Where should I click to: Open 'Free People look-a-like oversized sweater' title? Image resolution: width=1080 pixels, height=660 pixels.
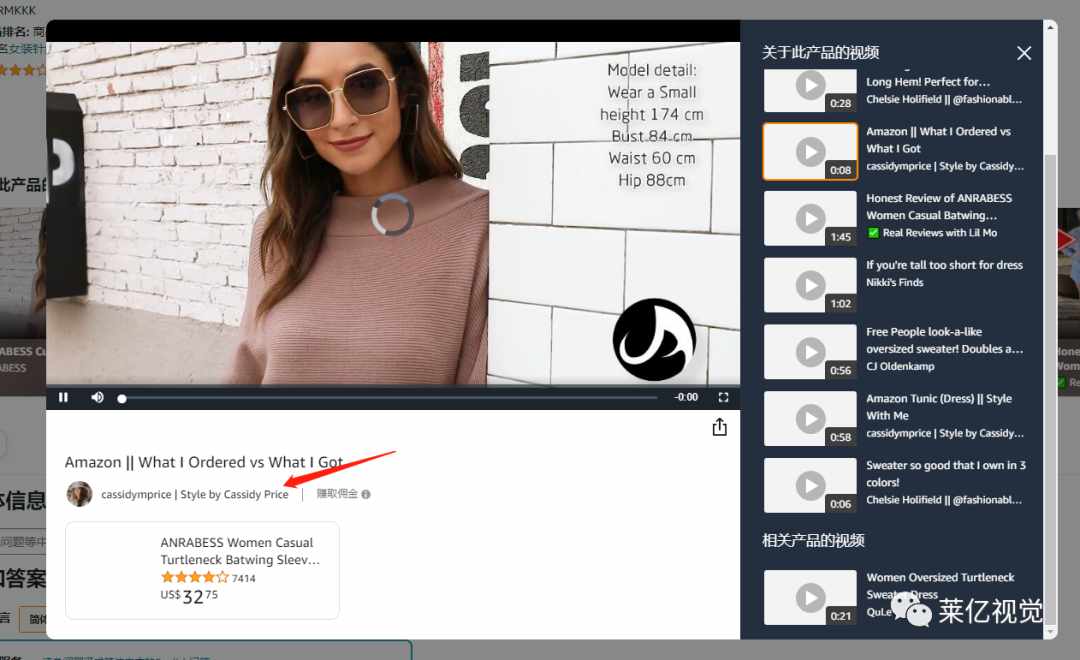944,340
